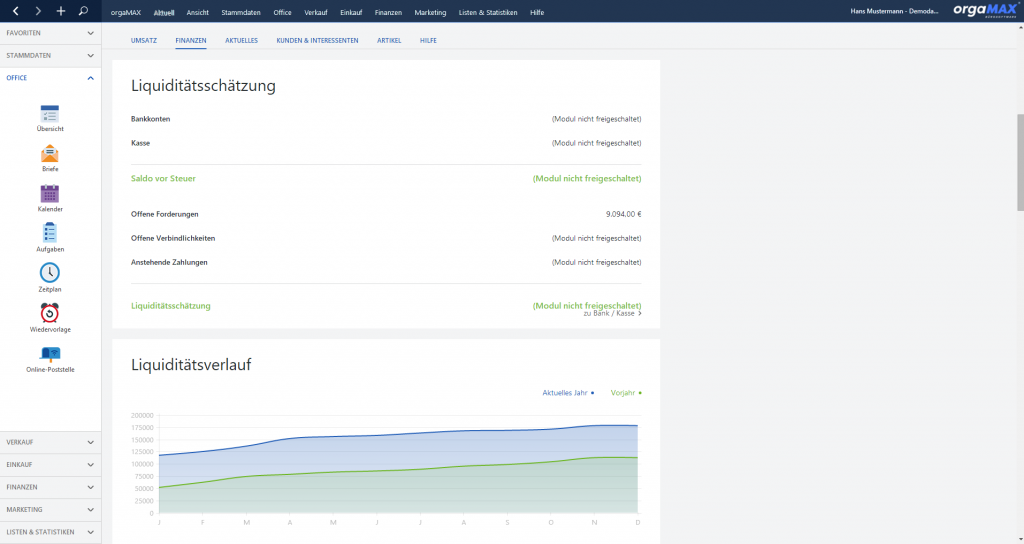Click the Kasse row label
The height and width of the screenshot is (544, 1024).
140,143
